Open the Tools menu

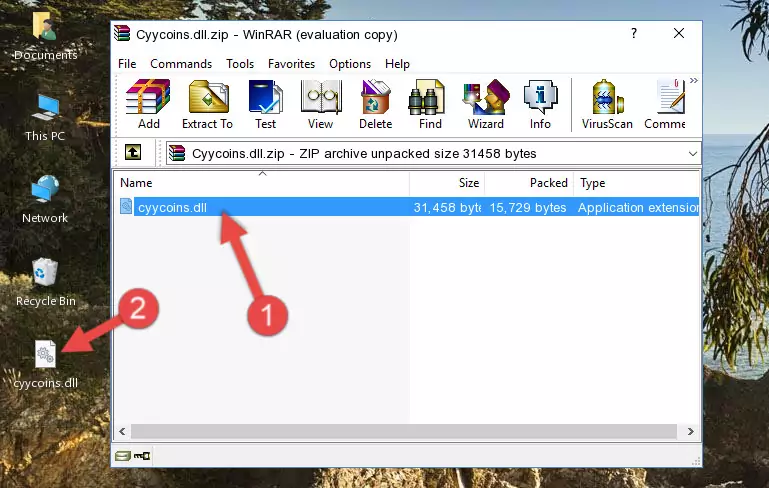coord(240,64)
